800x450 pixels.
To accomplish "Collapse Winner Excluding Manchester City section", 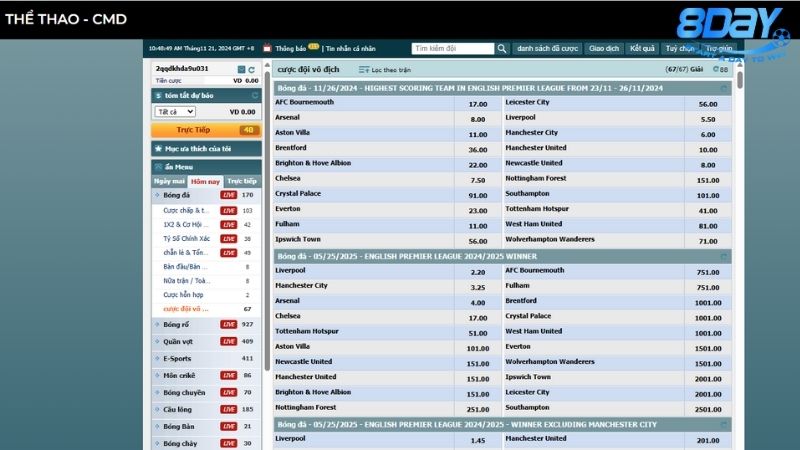I will tap(723, 425).
